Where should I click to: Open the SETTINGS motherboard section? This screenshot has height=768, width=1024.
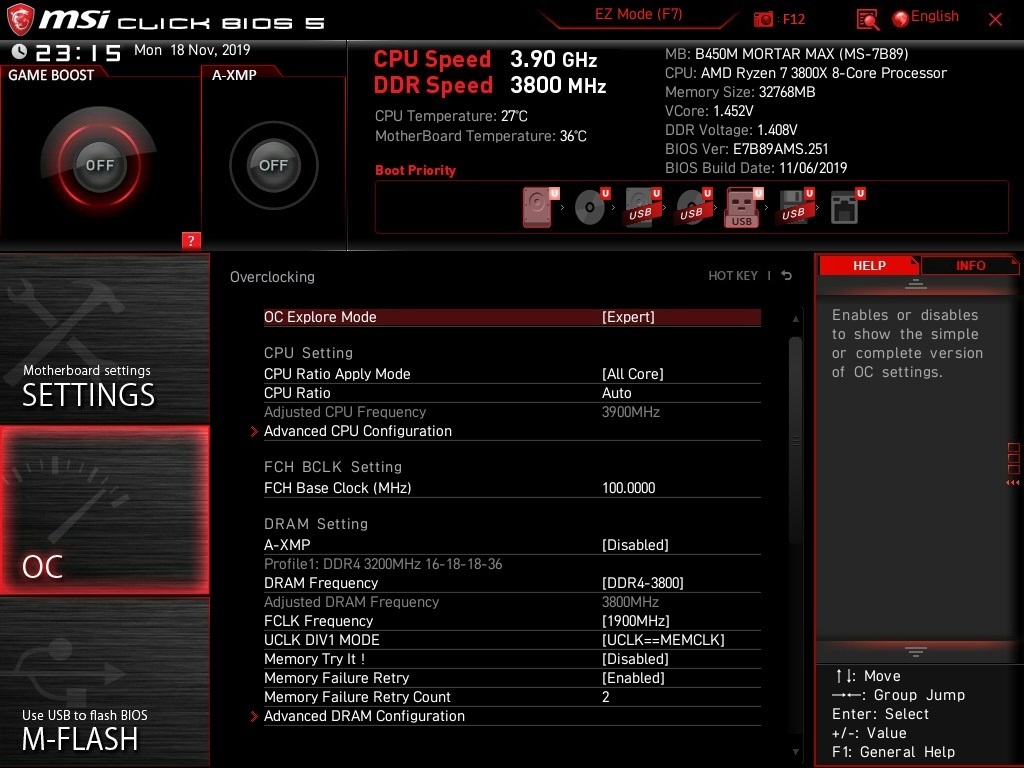pos(104,338)
